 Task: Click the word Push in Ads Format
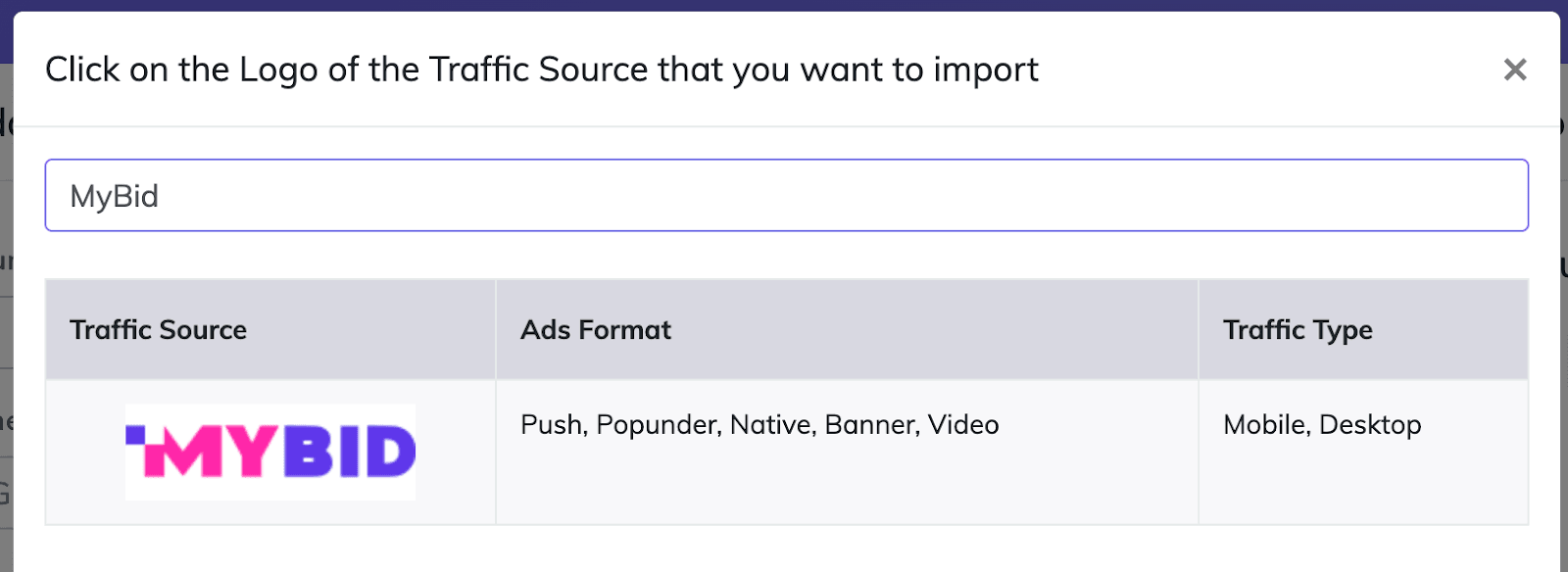click(552, 425)
